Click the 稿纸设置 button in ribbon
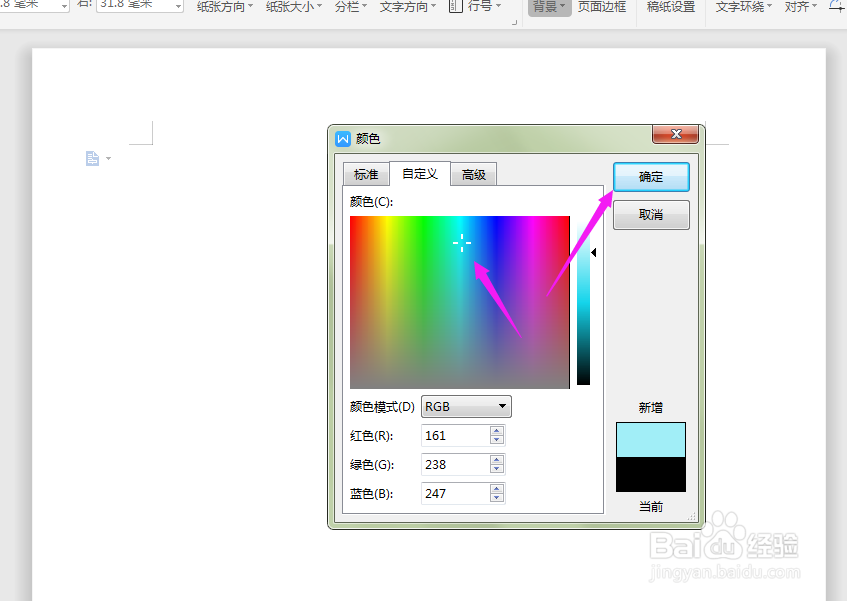This screenshot has height=601, width=847. tap(671, 7)
